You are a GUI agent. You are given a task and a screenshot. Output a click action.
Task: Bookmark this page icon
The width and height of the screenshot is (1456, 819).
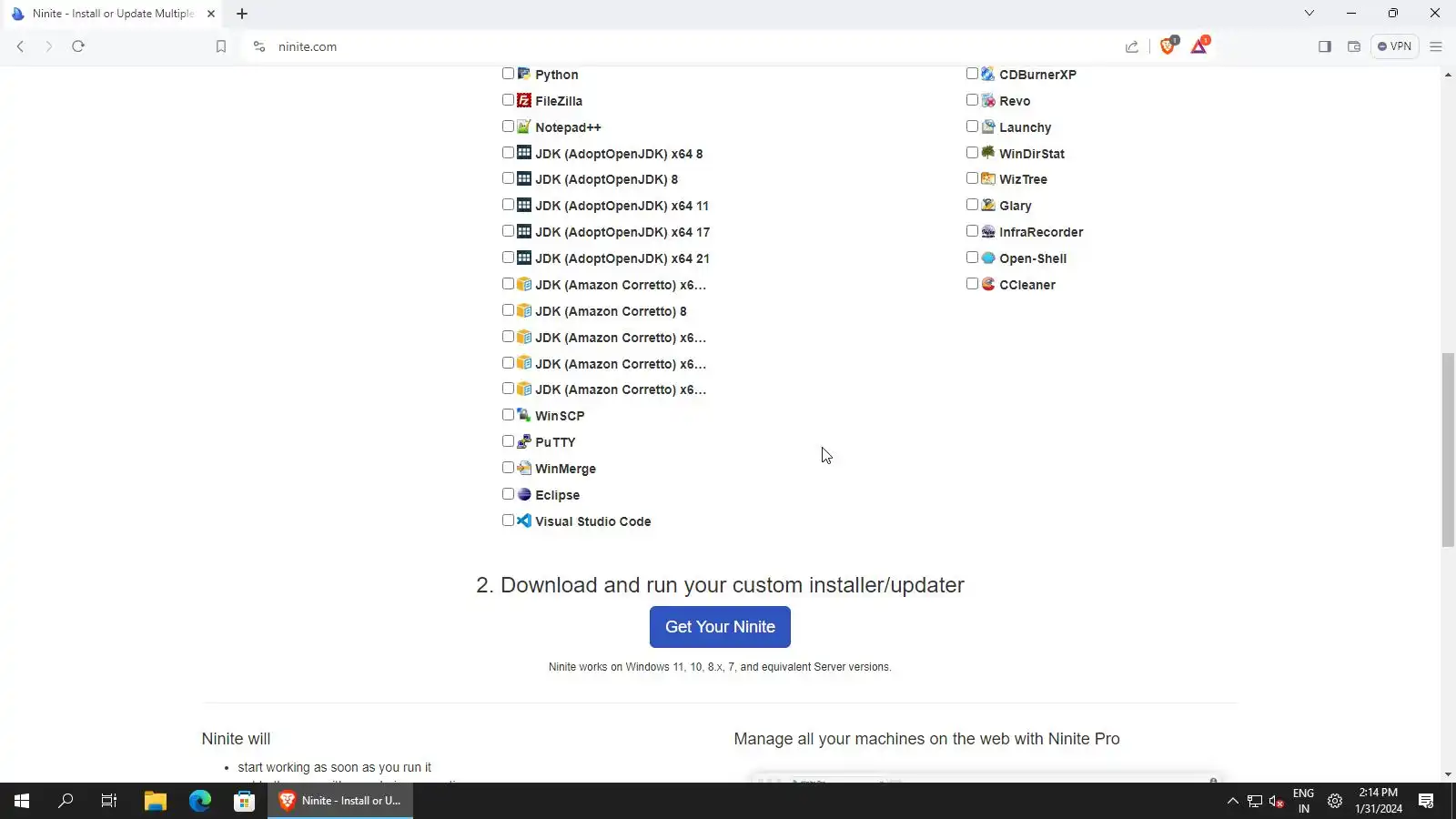click(220, 46)
